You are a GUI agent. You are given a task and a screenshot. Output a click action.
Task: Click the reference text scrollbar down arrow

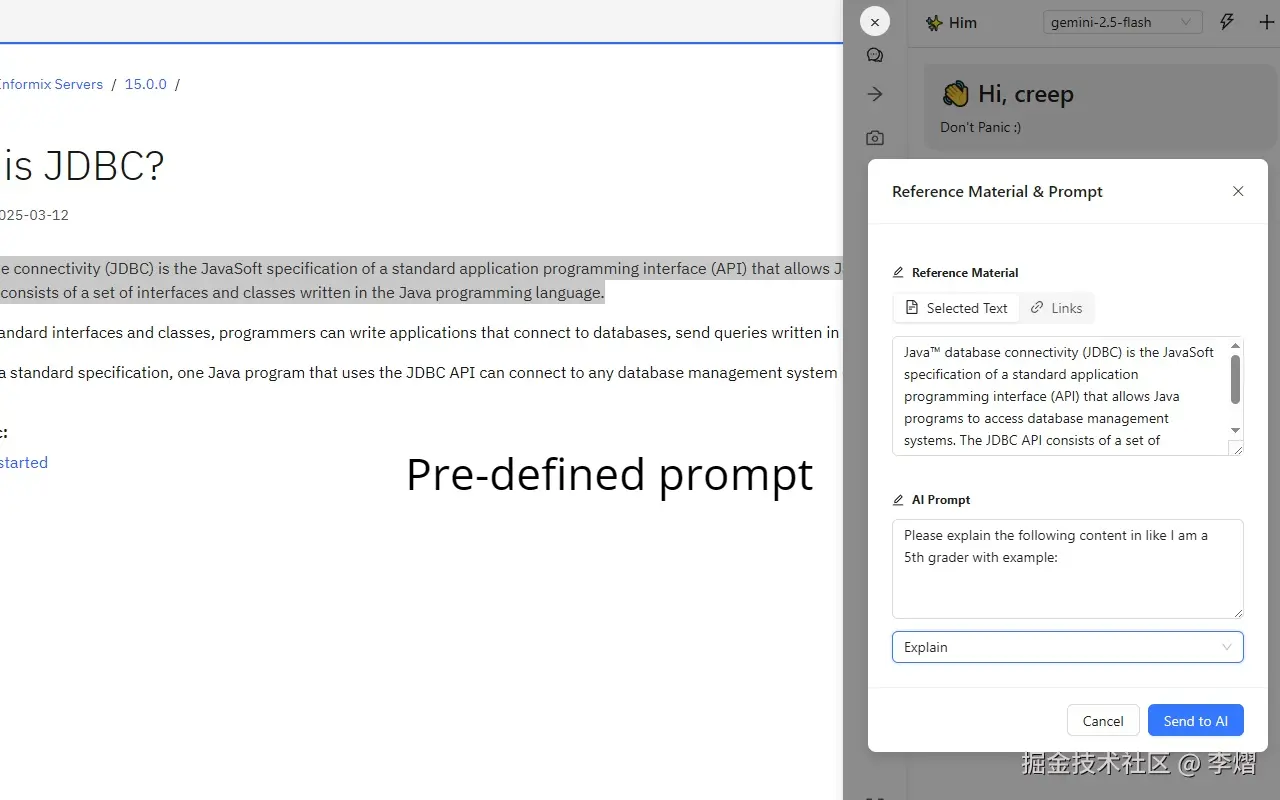[x=1235, y=430]
